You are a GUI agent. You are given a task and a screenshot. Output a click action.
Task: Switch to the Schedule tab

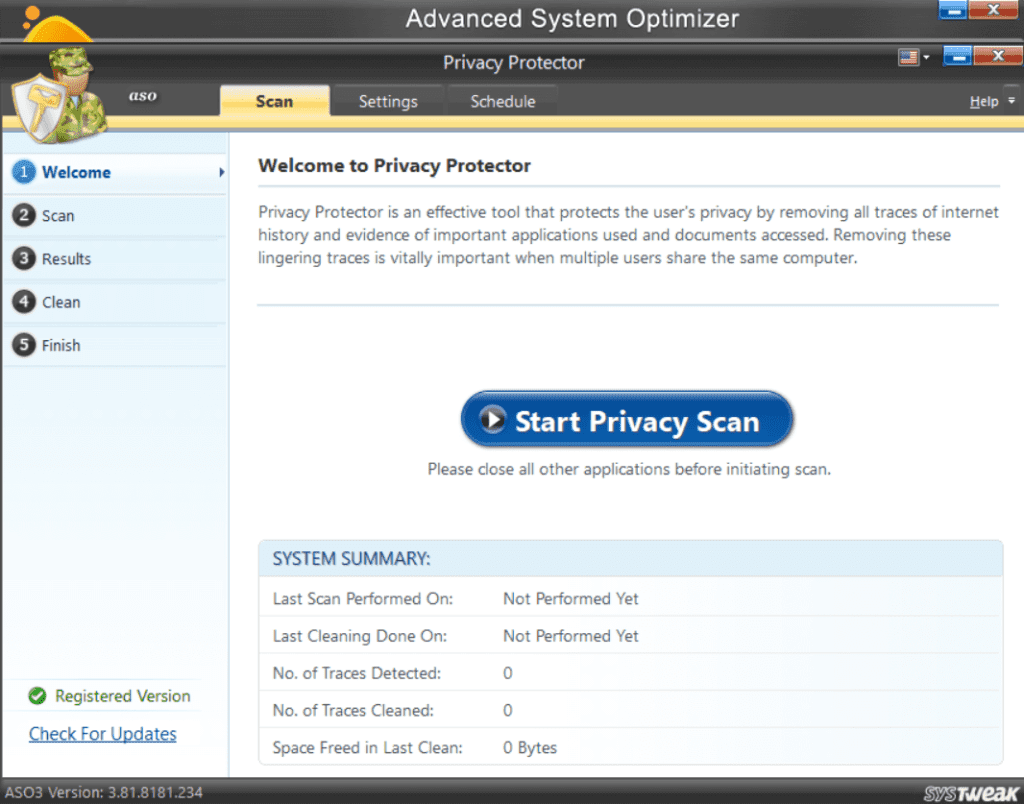pos(503,101)
